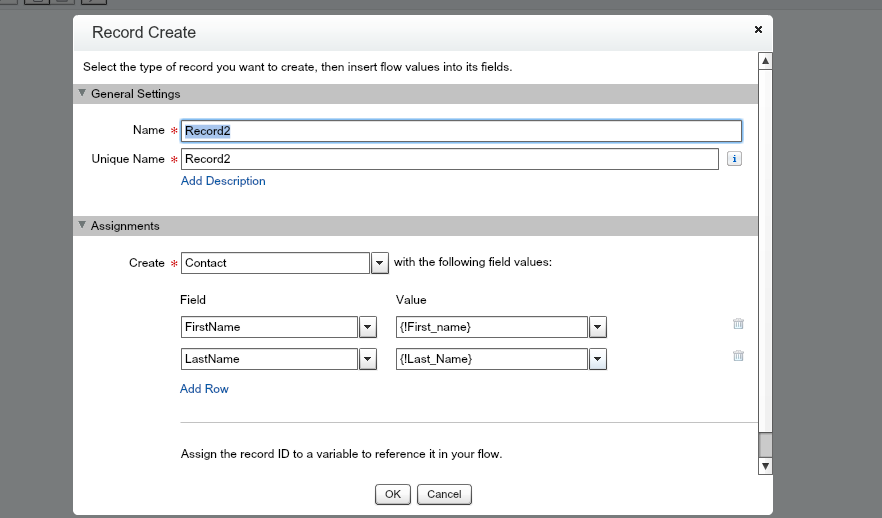Click the Contact object input box
The width and height of the screenshot is (882, 518).
click(x=275, y=263)
